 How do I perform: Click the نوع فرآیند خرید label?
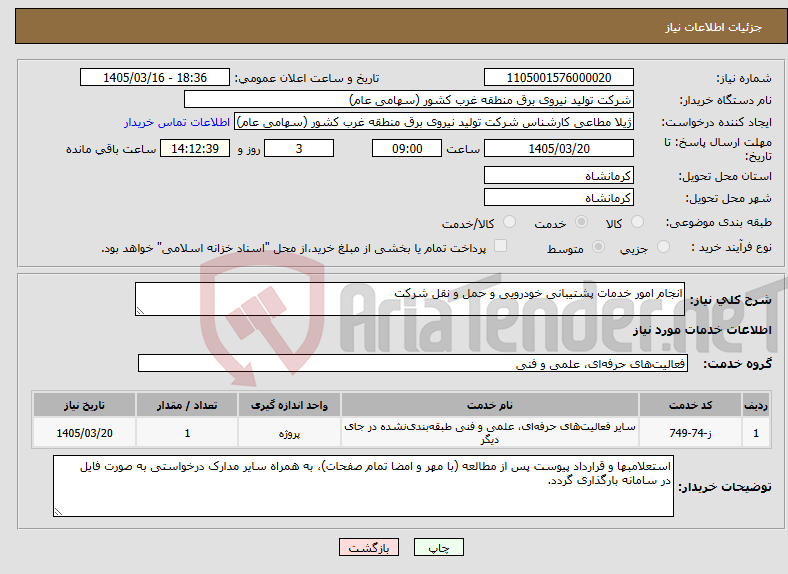coord(731,247)
